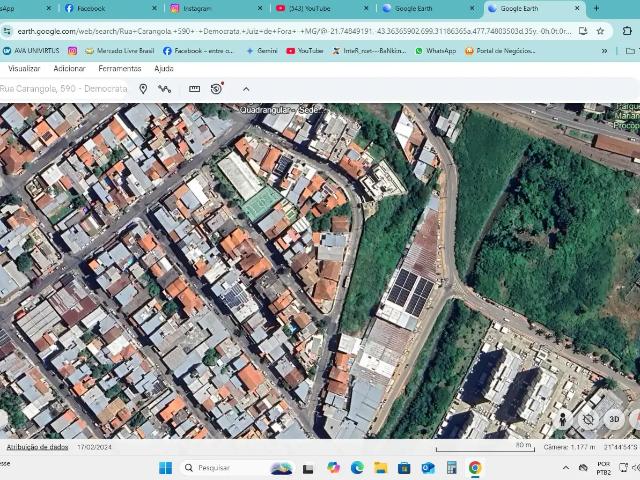
Task: Click the Rua Carangola search field
Action: click(x=64, y=89)
